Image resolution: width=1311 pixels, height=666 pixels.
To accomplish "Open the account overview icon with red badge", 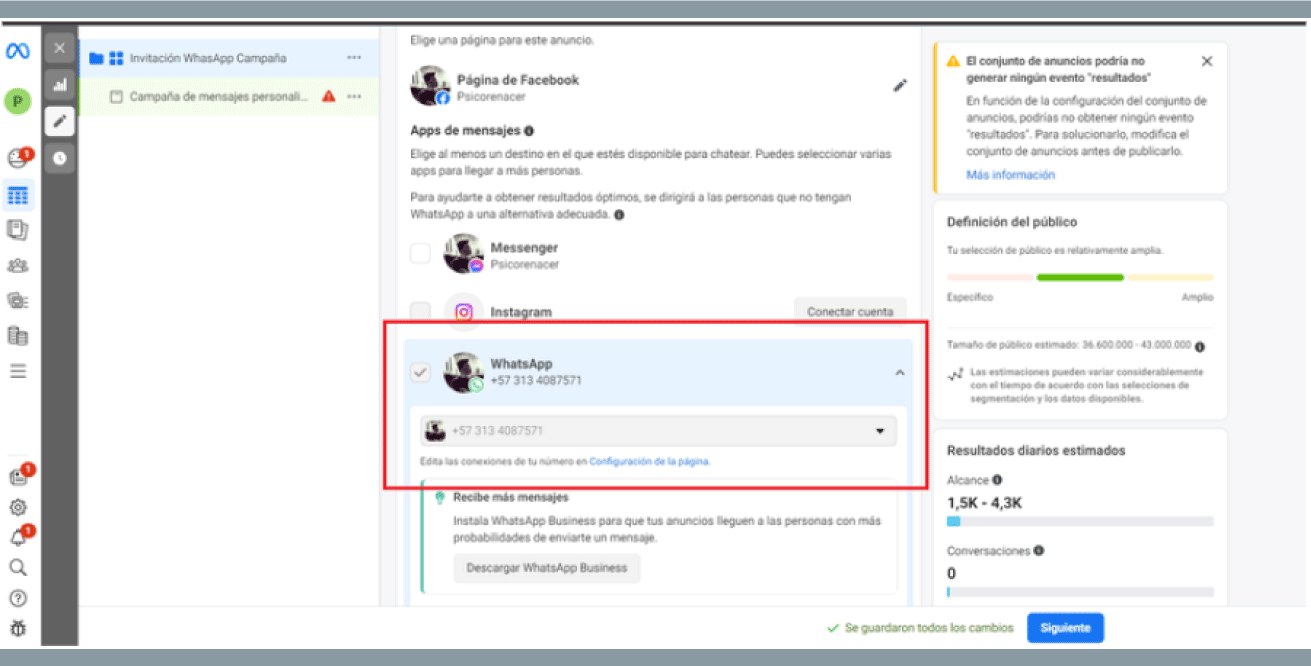I will pos(18,158).
